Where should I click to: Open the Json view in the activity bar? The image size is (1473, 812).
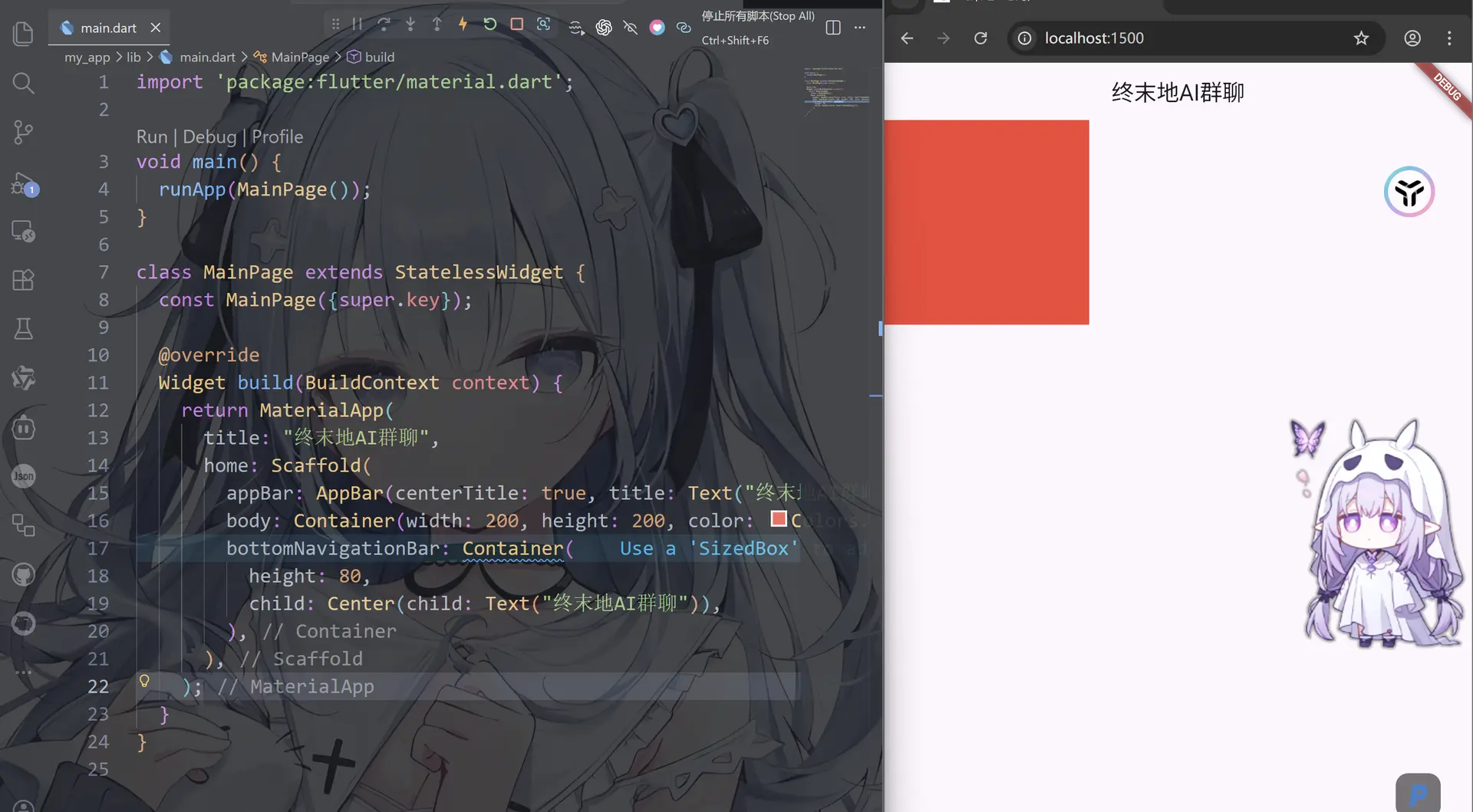[23, 476]
